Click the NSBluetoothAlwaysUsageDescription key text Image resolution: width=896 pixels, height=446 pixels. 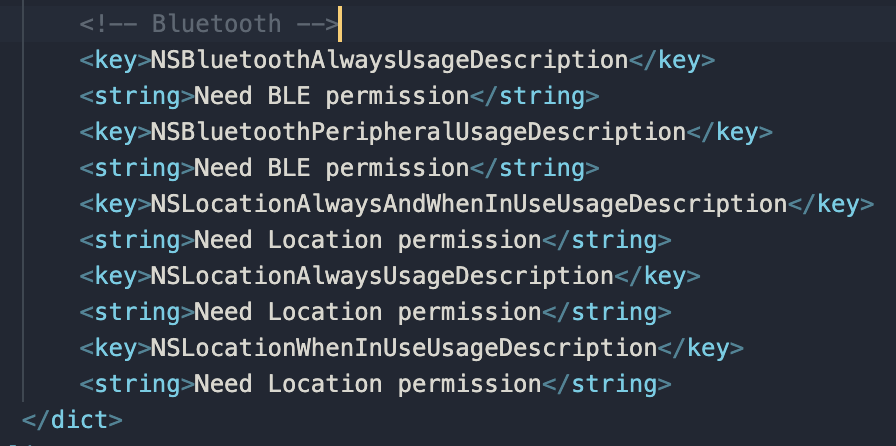(x=389, y=60)
